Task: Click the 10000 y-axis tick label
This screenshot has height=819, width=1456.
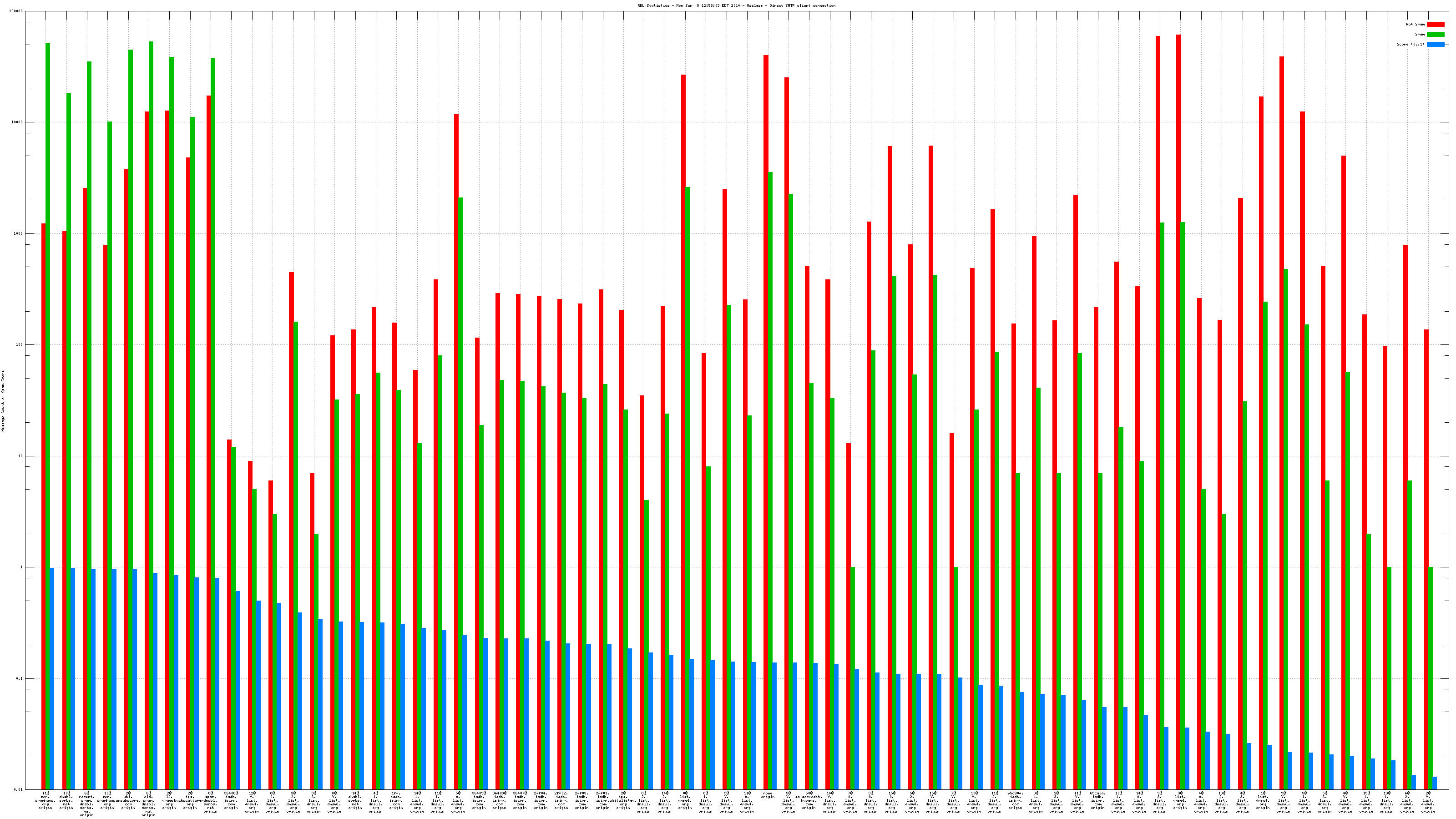Action: click(x=18, y=123)
